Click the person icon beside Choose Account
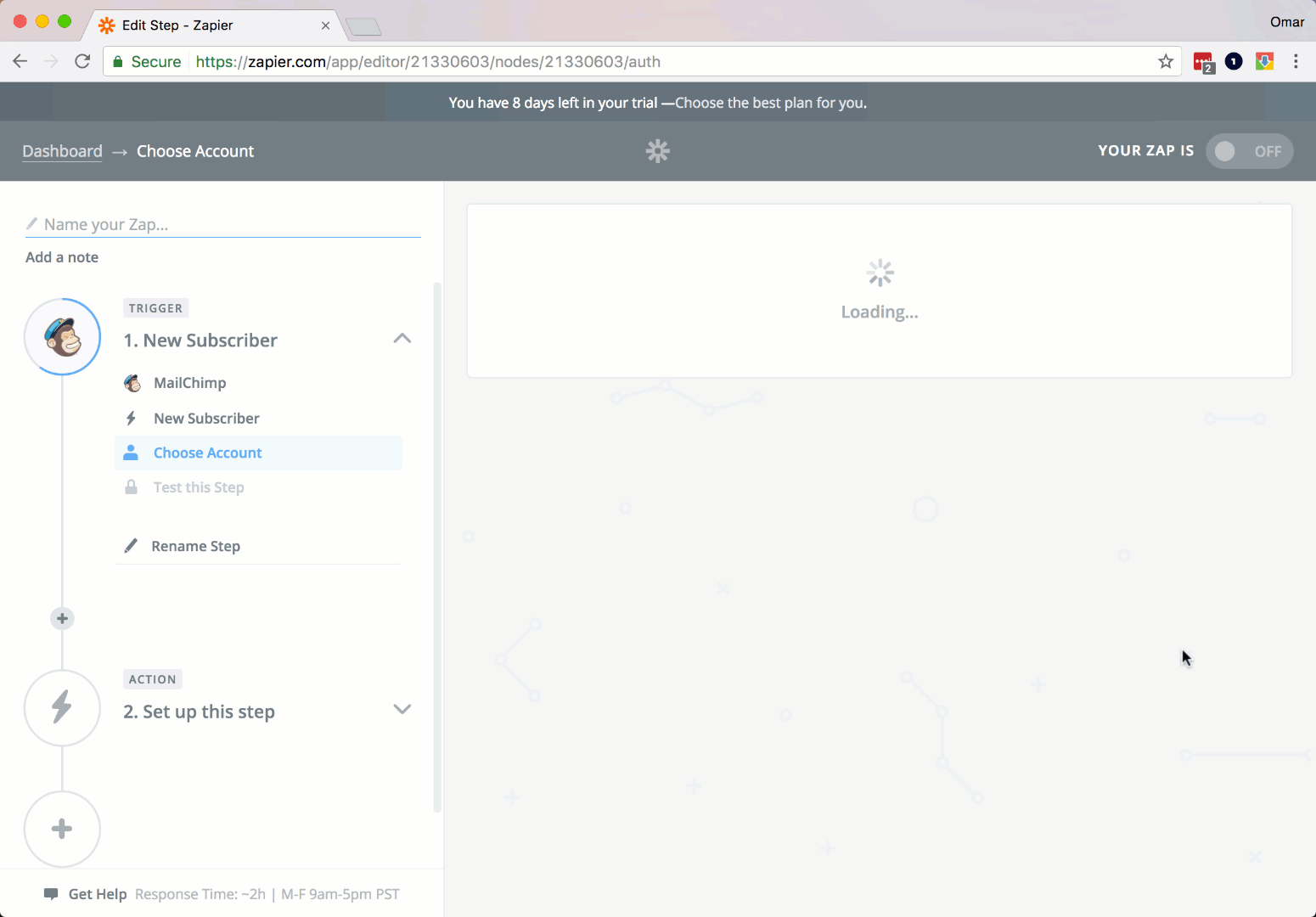 (x=131, y=453)
